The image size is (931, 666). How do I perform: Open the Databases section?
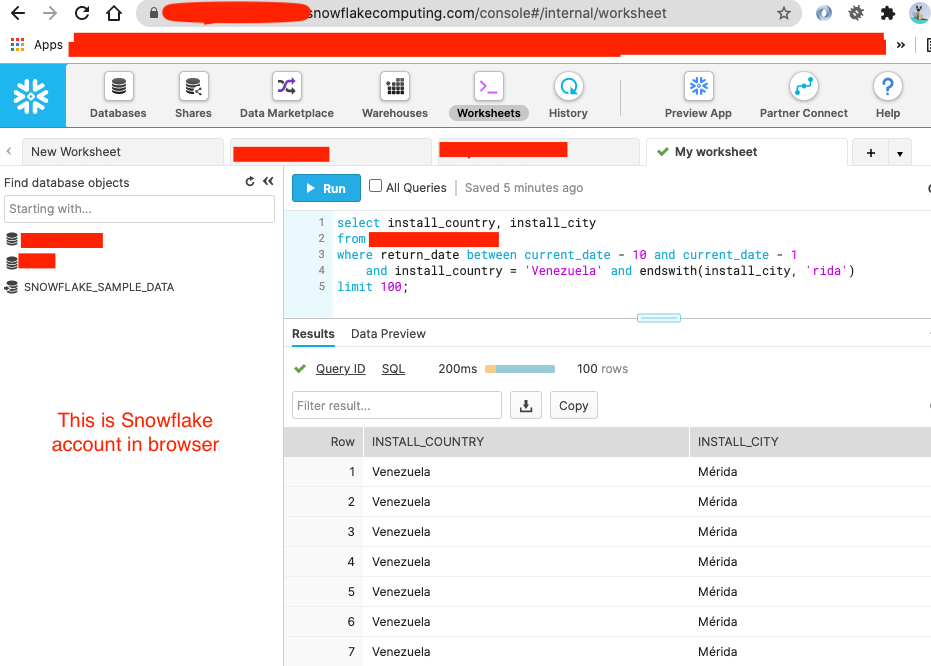click(x=117, y=95)
